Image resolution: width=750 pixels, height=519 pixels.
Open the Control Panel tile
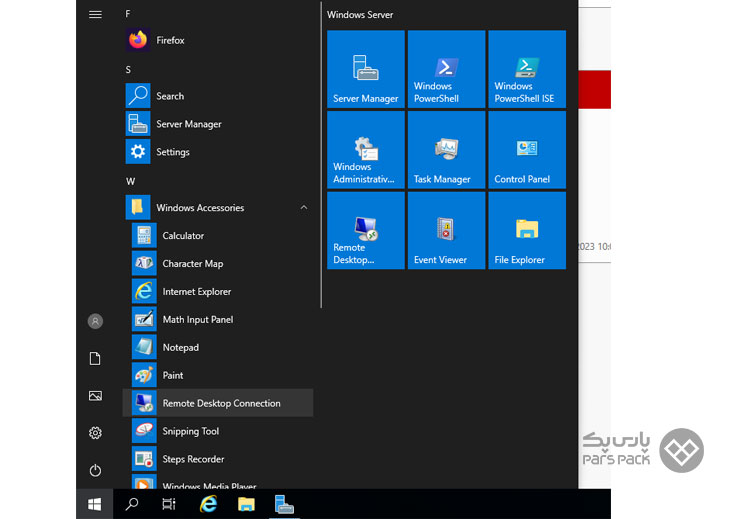coord(527,150)
